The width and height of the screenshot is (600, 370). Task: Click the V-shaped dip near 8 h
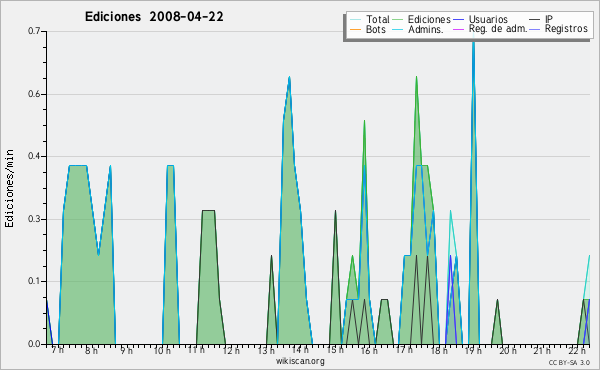point(98,253)
